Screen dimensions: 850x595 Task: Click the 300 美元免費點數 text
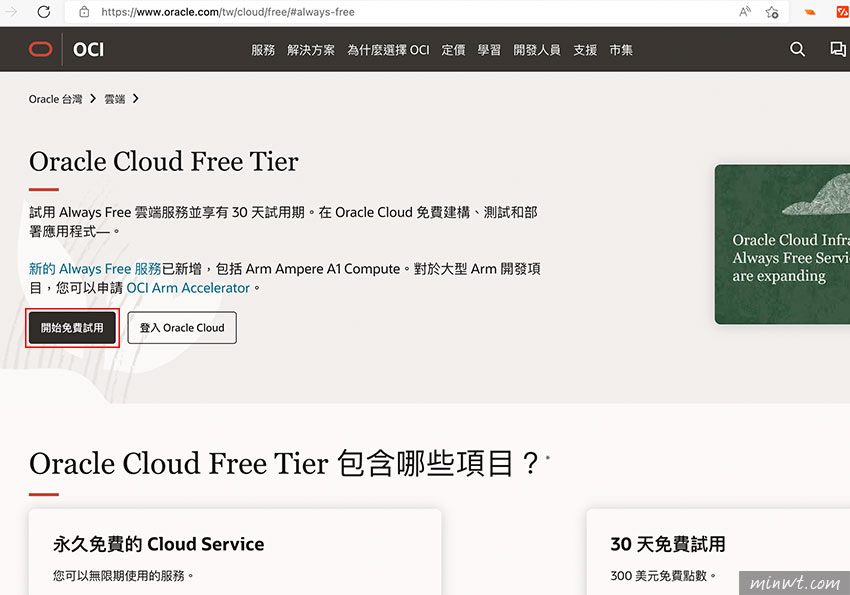[664, 575]
